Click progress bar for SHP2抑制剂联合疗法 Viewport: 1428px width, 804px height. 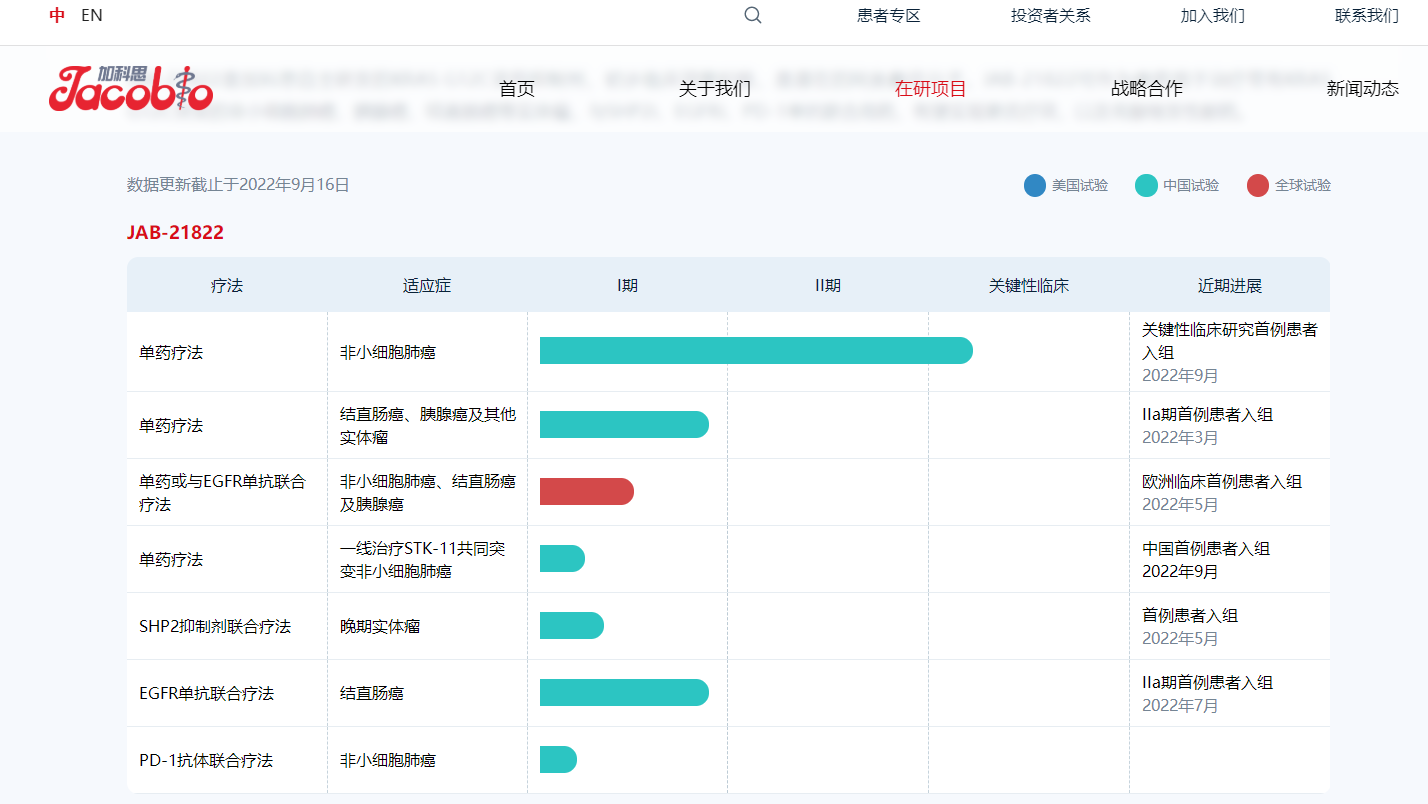point(572,625)
